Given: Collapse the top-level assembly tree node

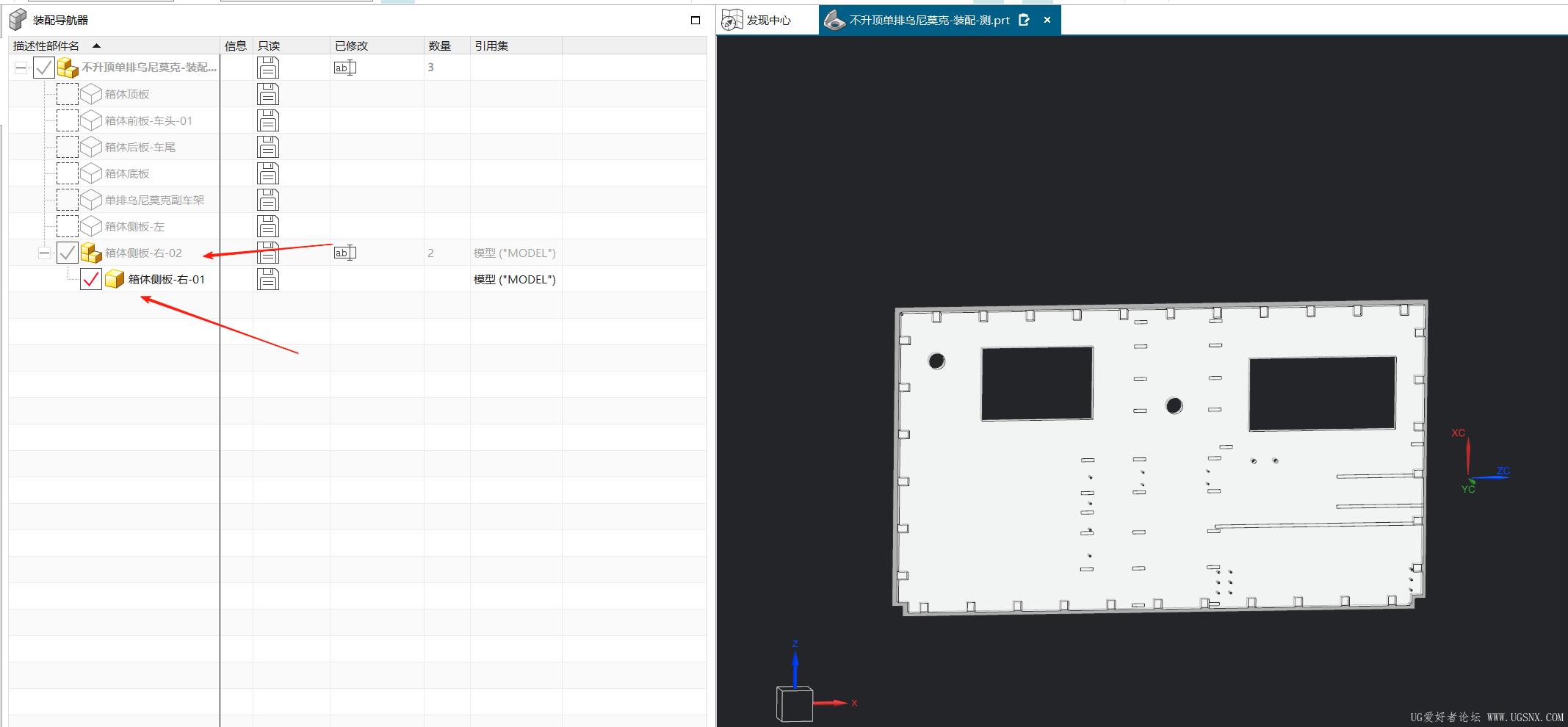Looking at the screenshot, I should click(x=21, y=68).
